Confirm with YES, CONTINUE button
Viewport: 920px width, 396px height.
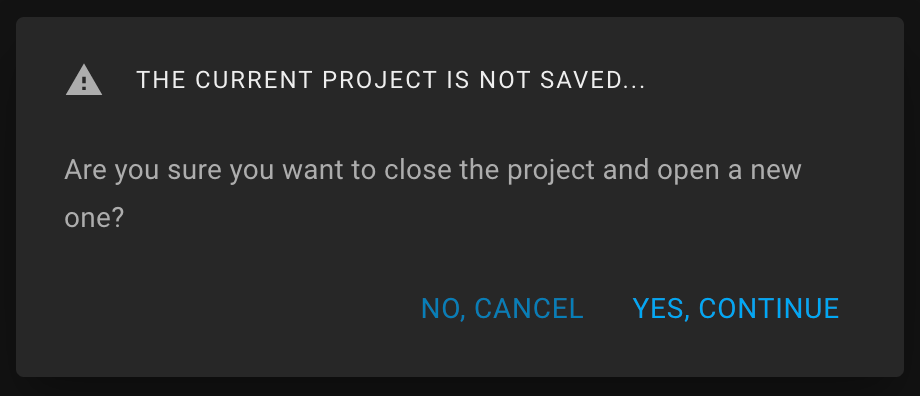[x=736, y=309]
